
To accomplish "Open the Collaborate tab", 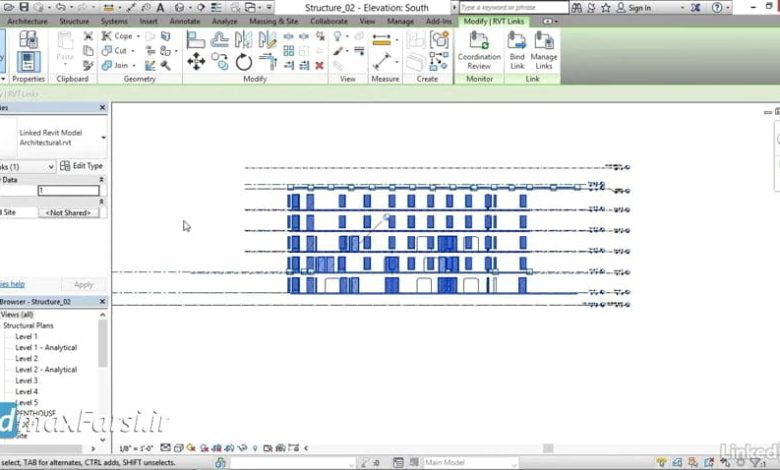I will coord(329,21).
